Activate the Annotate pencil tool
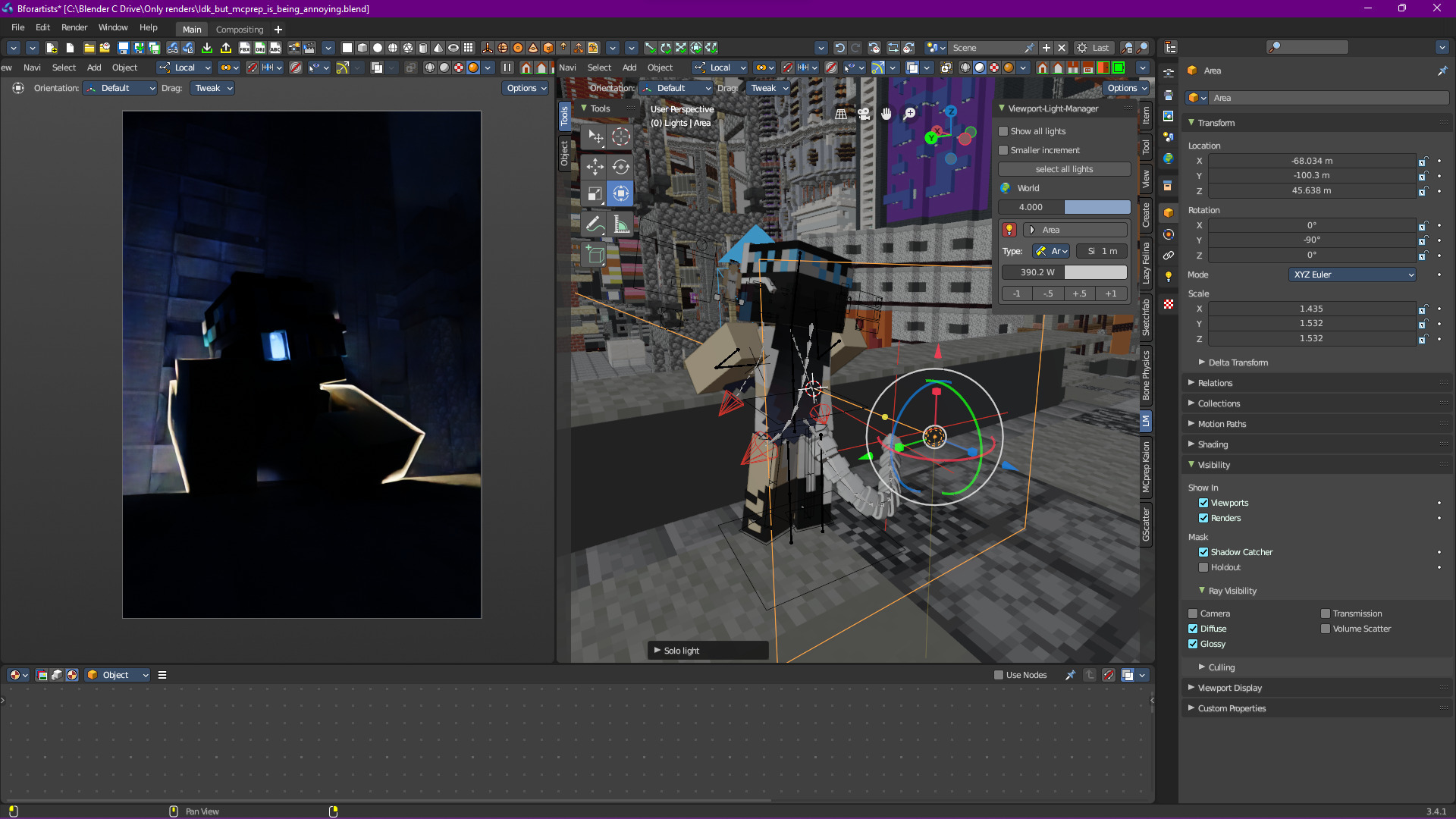This screenshot has height=819, width=1456. (x=595, y=224)
